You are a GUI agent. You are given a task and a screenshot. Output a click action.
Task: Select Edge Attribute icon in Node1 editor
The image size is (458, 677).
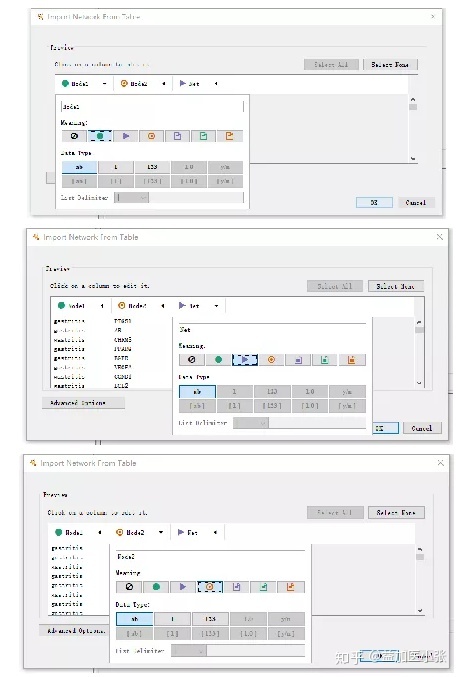[177, 136]
